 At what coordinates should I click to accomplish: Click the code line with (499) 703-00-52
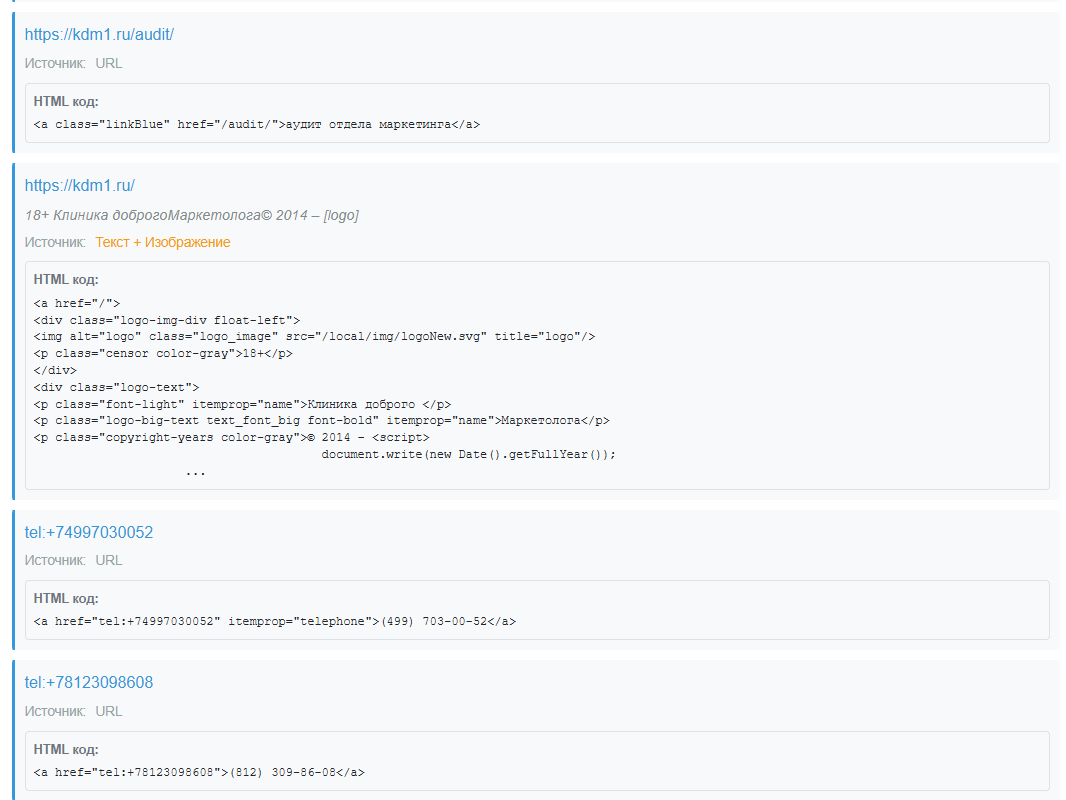coord(275,621)
